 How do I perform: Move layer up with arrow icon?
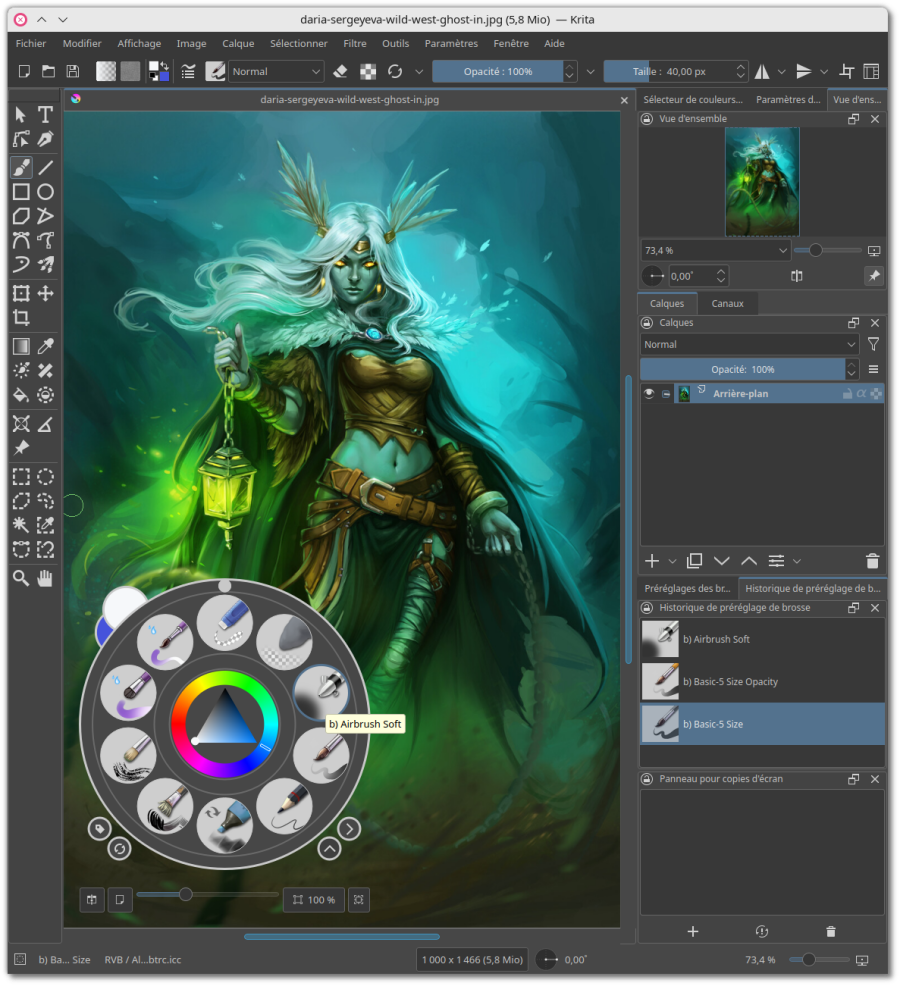click(x=749, y=561)
